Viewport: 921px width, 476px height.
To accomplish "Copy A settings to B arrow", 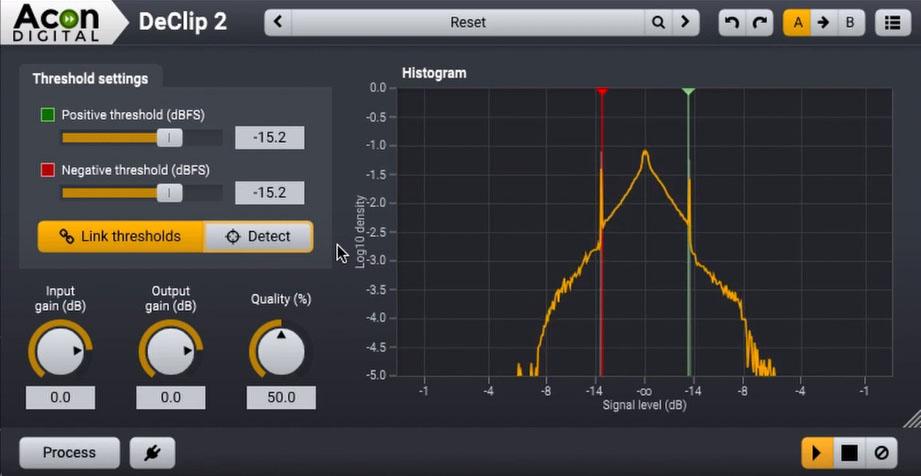I will pyautogui.click(x=823, y=22).
